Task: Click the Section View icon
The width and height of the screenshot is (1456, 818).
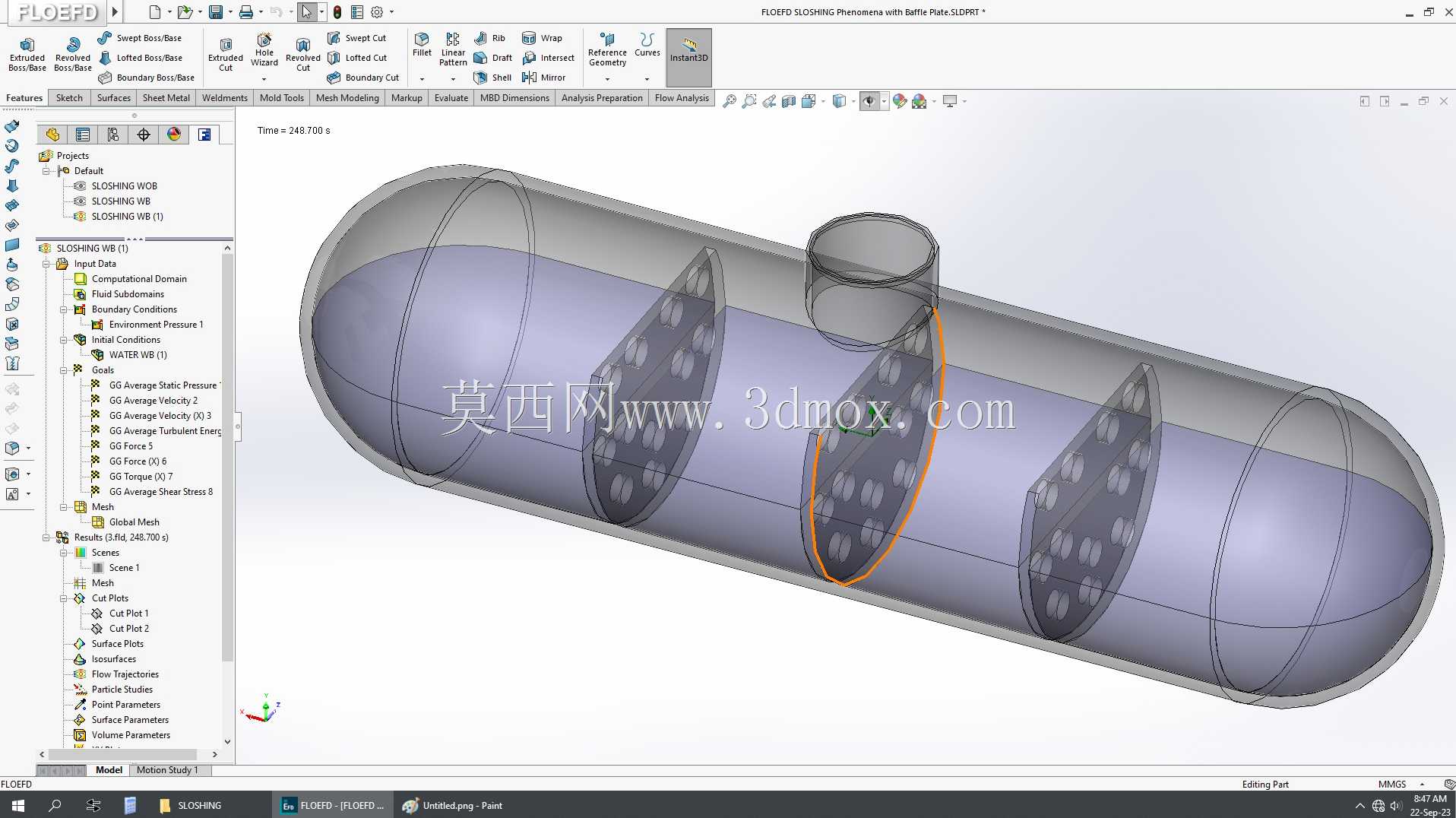Action: pyautogui.click(x=789, y=101)
